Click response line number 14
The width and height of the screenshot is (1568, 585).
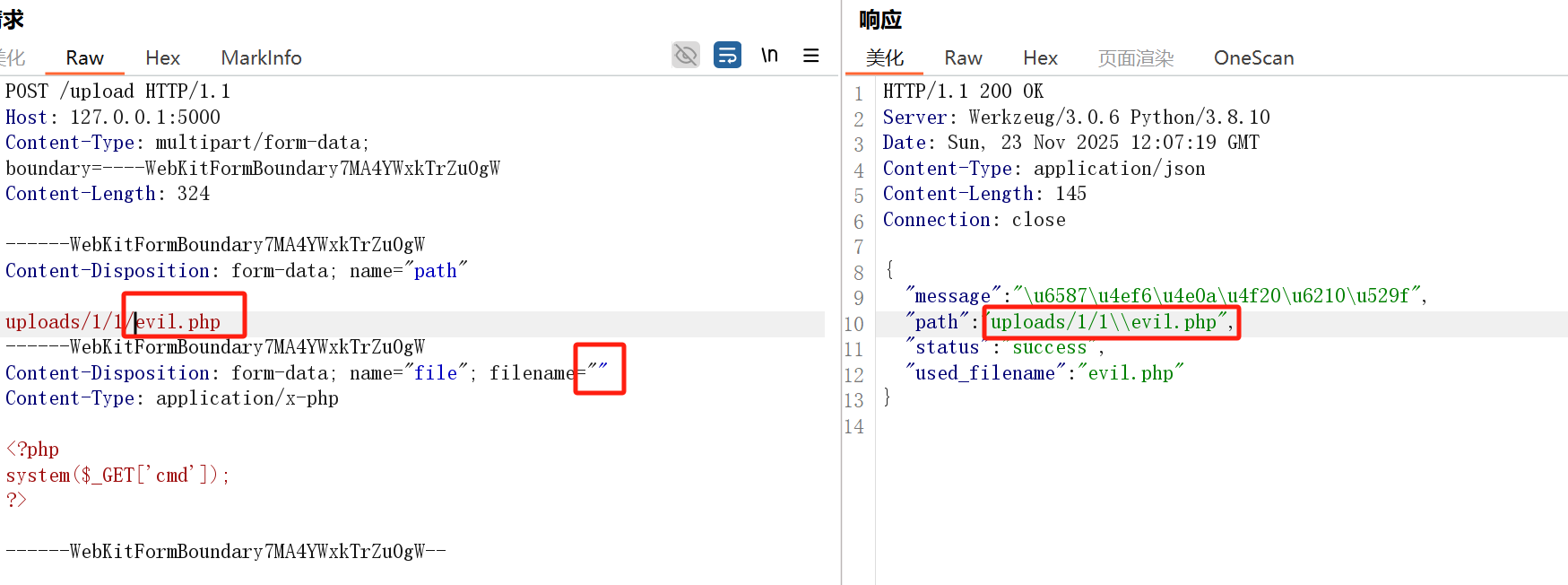point(854,427)
